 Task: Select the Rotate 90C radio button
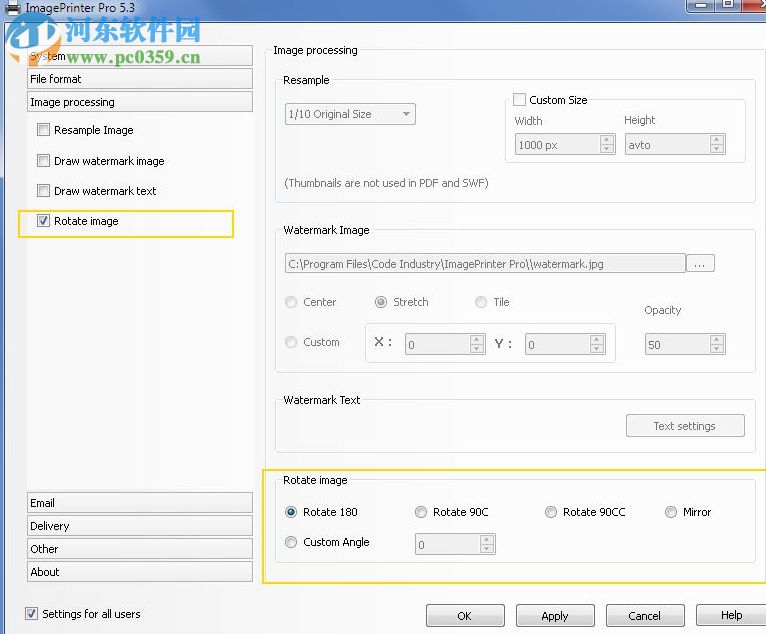pyautogui.click(x=421, y=512)
